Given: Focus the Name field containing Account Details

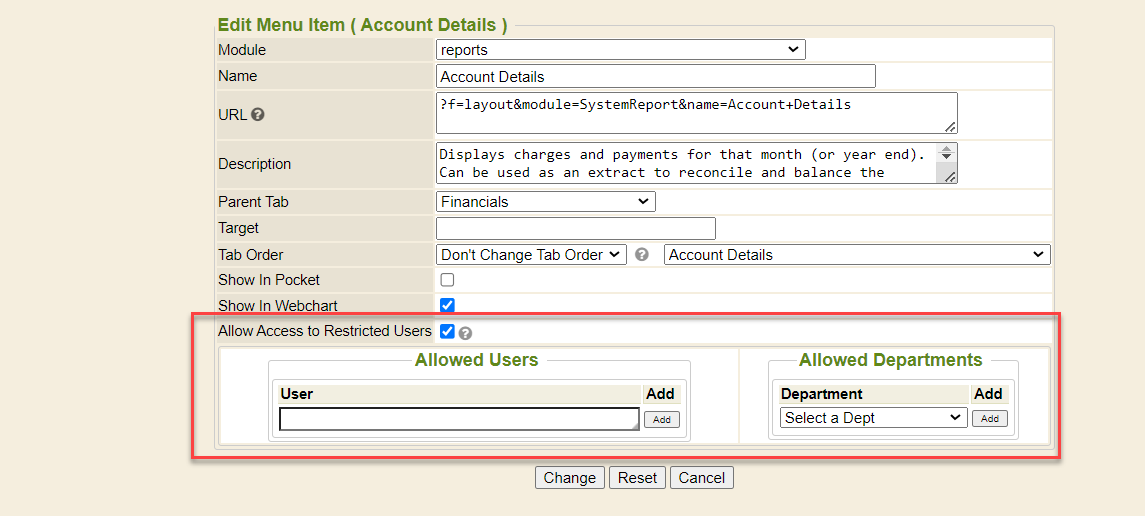Looking at the screenshot, I should pyautogui.click(x=656, y=77).
